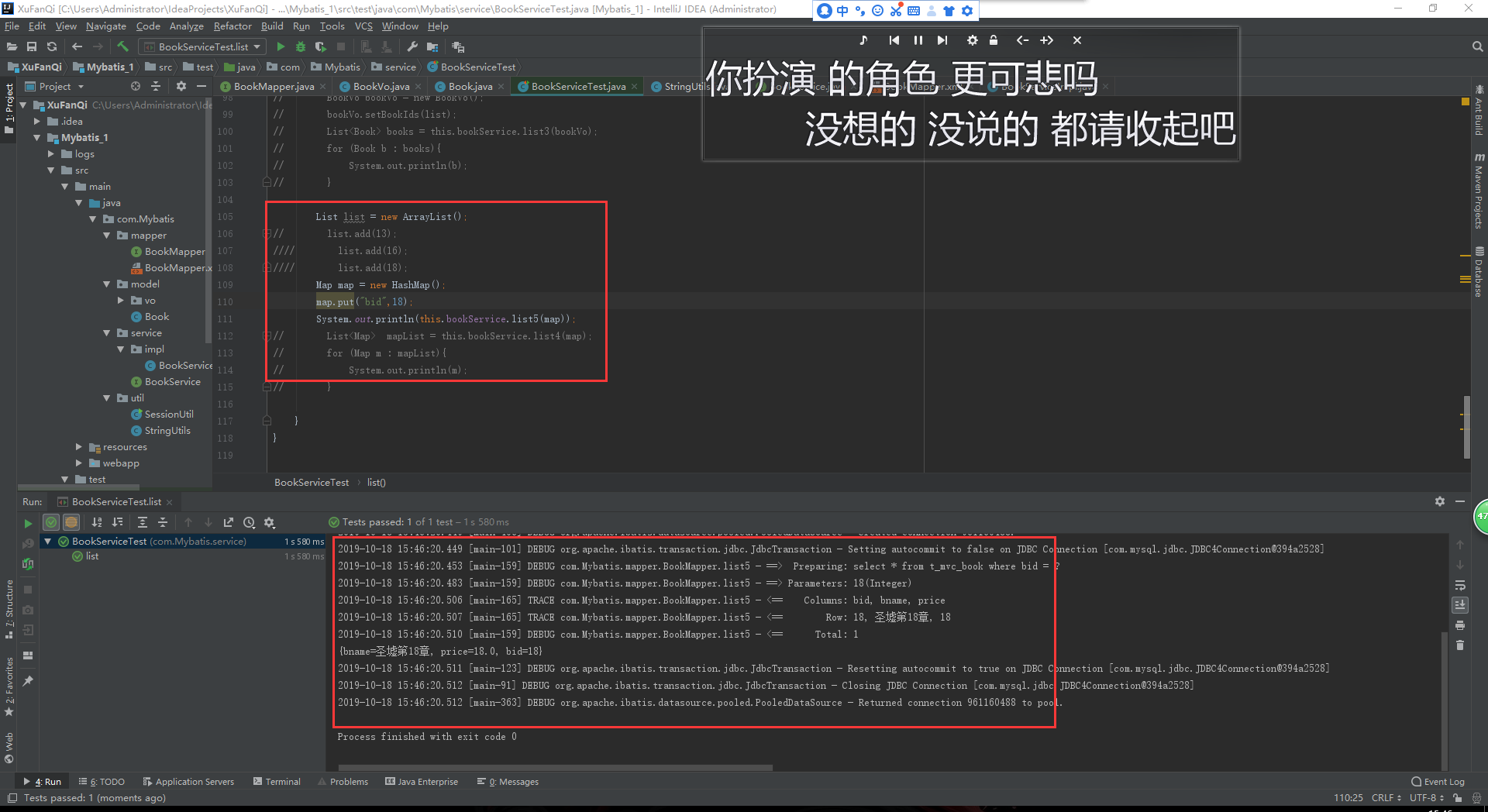Image resolution: width=1488 pixels, height=812 pixels.
Task: Expand the logs folder
Action: [x=51, y=154]
